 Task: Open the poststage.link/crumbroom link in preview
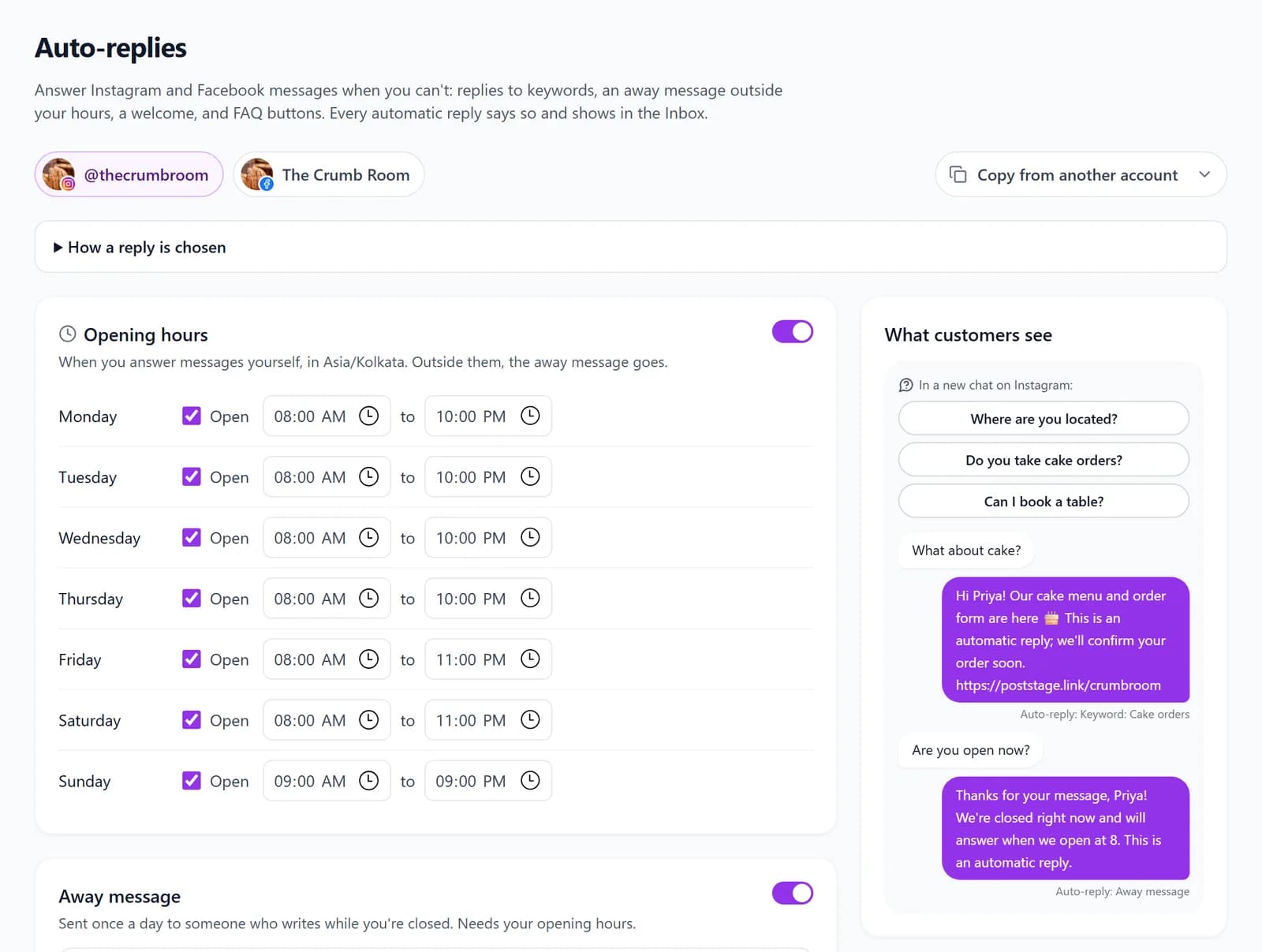pos(1058,685)
